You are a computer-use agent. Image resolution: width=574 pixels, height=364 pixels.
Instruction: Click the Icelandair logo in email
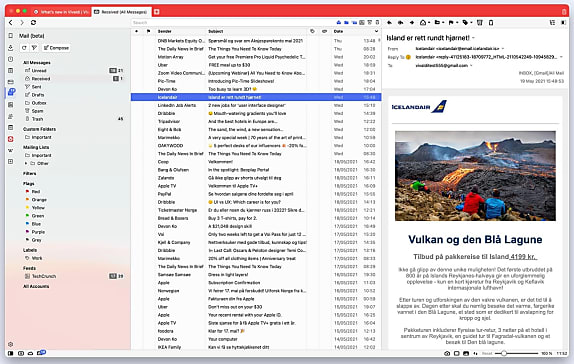pyautogui.click(x=419, y=107)
